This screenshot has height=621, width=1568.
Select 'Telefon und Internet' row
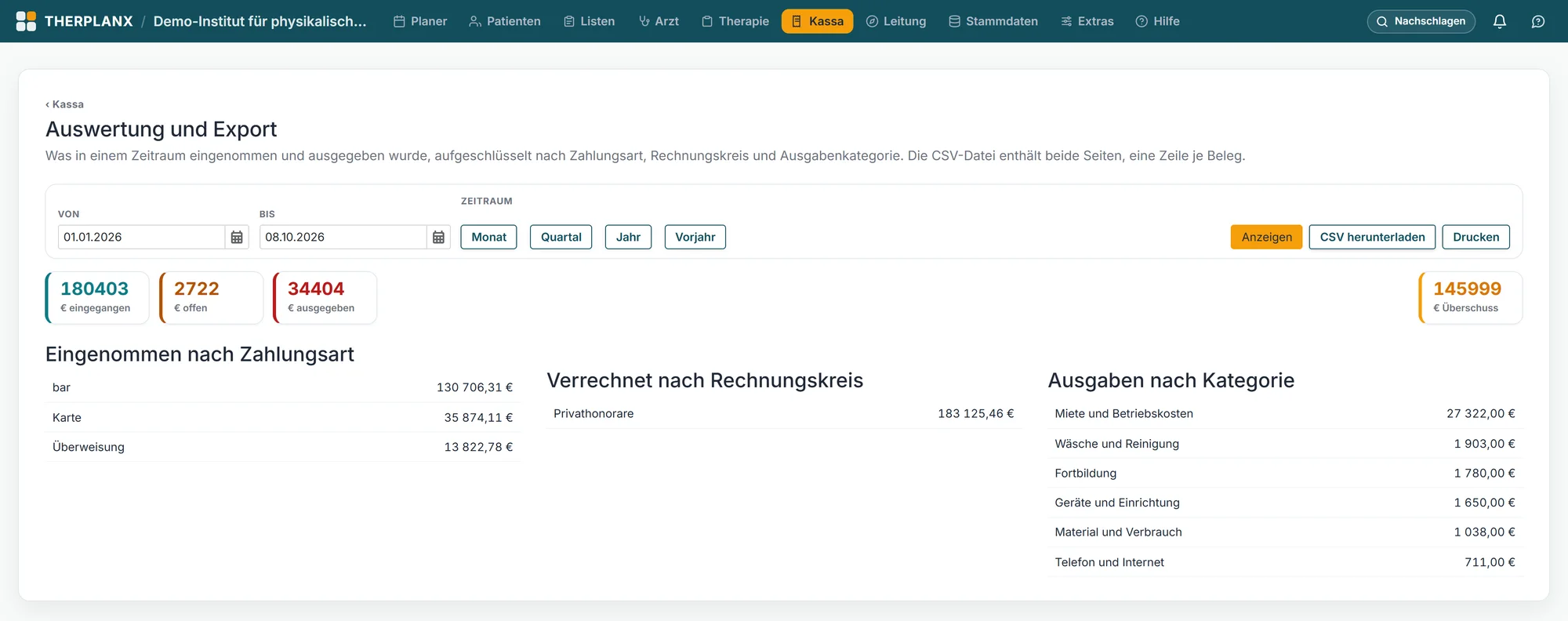[1285, 562]
